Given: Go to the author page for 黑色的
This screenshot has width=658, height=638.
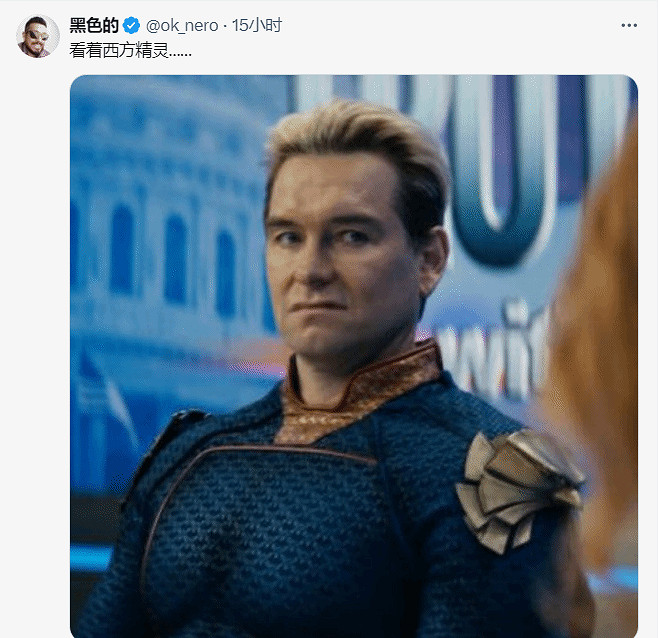Looking at the screenshot, I should [94, 25].
